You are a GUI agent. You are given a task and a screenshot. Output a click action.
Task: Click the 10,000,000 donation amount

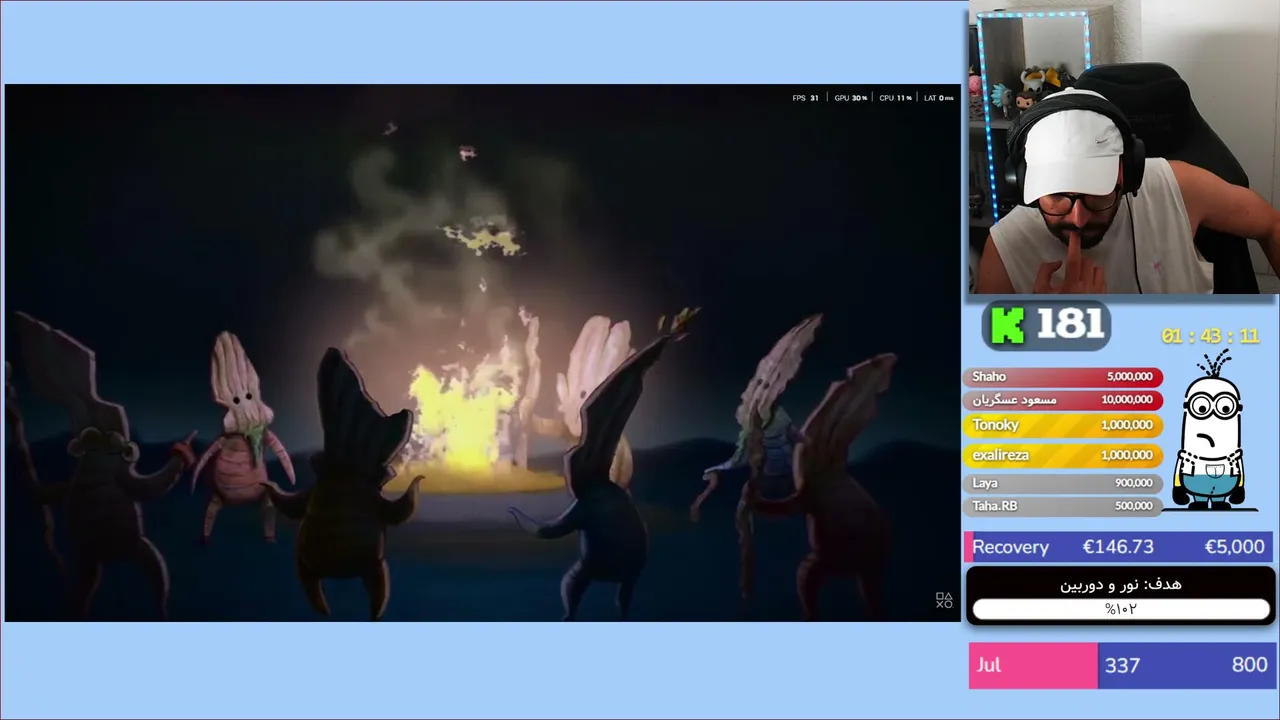(x=1127, y=400)
